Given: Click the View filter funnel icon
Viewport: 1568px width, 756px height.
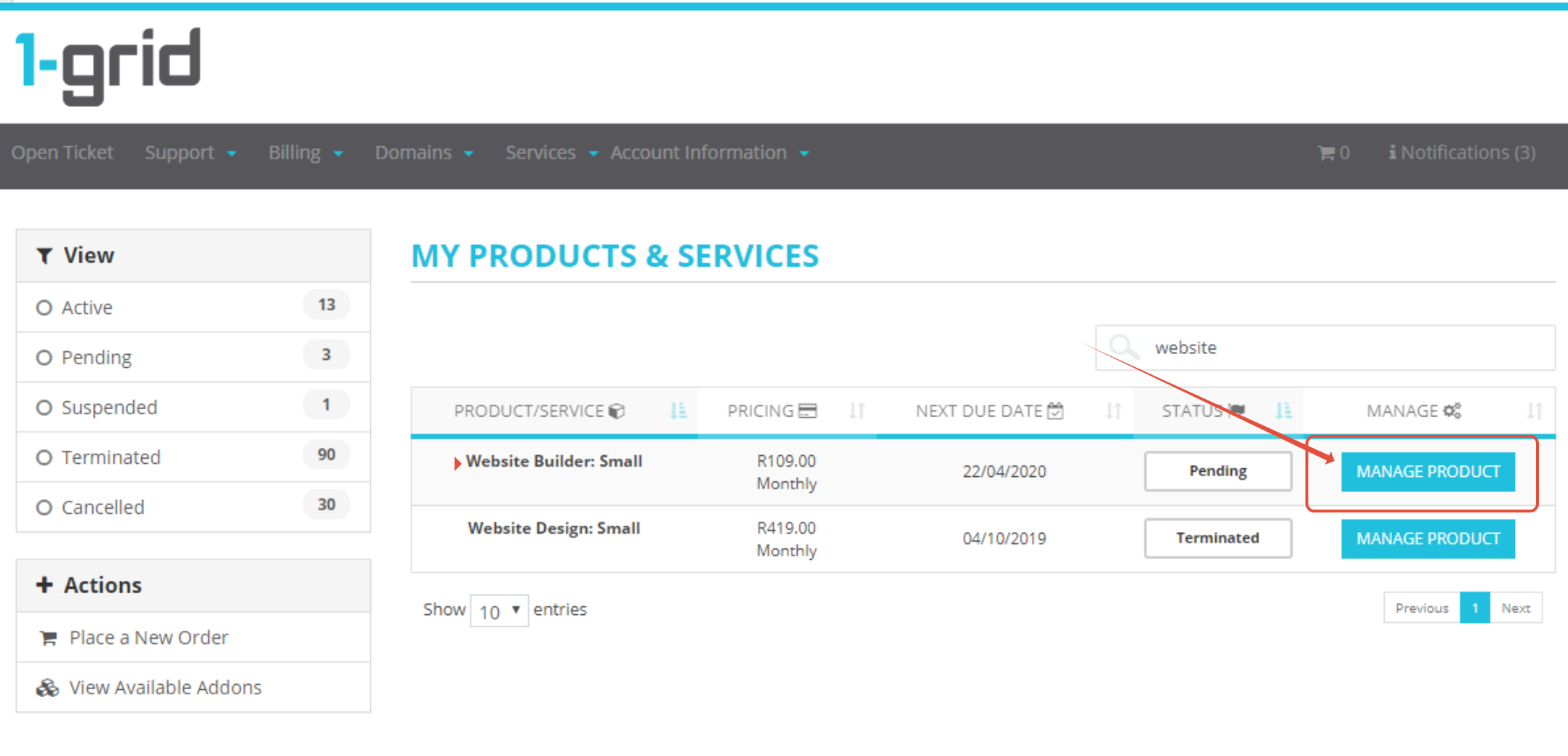Looking at the screenshot, I should tap(44, 256).
